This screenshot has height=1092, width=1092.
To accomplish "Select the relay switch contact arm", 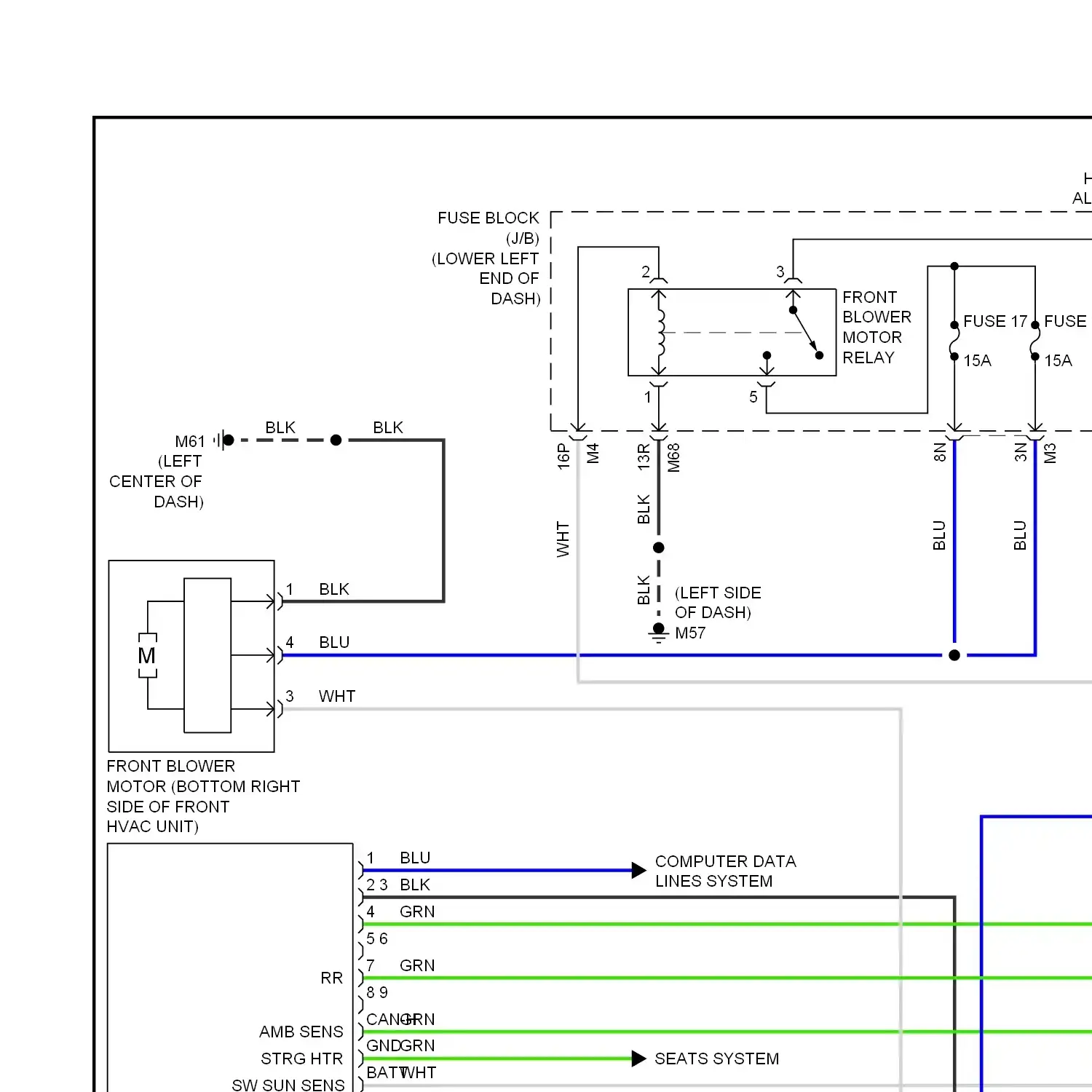I will pos(806,333).
